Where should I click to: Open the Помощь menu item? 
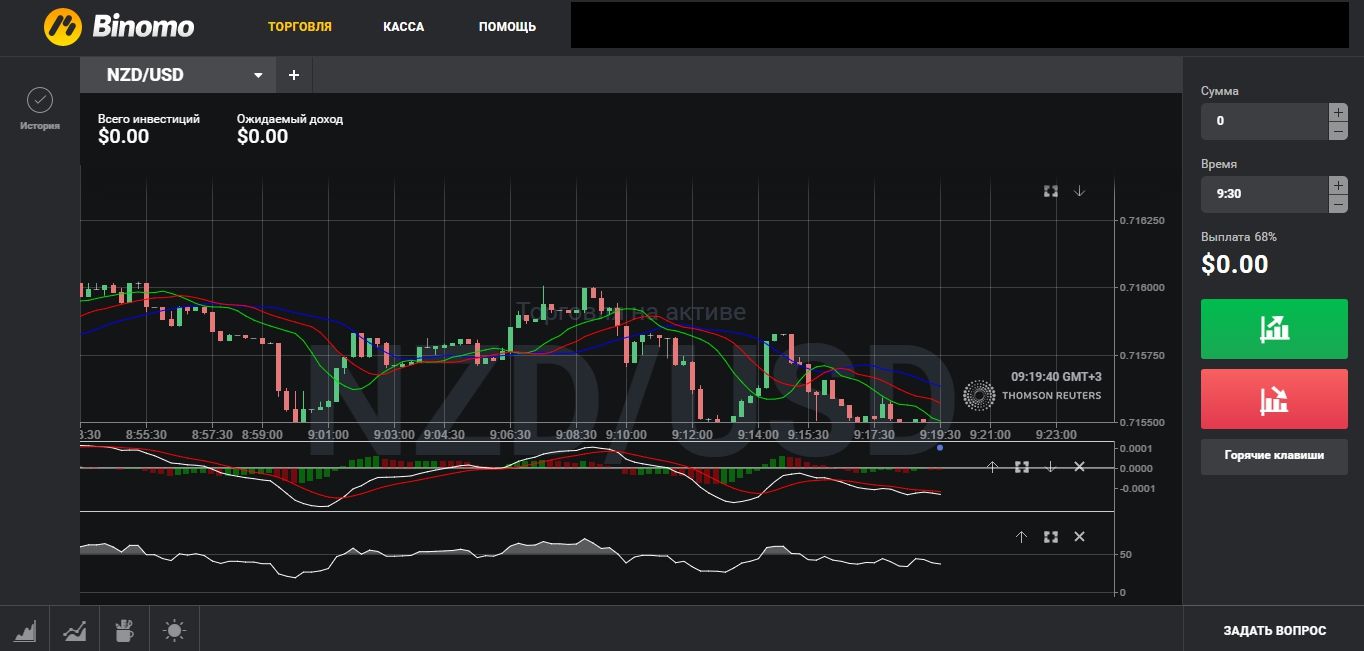click(x=507, y=27)
